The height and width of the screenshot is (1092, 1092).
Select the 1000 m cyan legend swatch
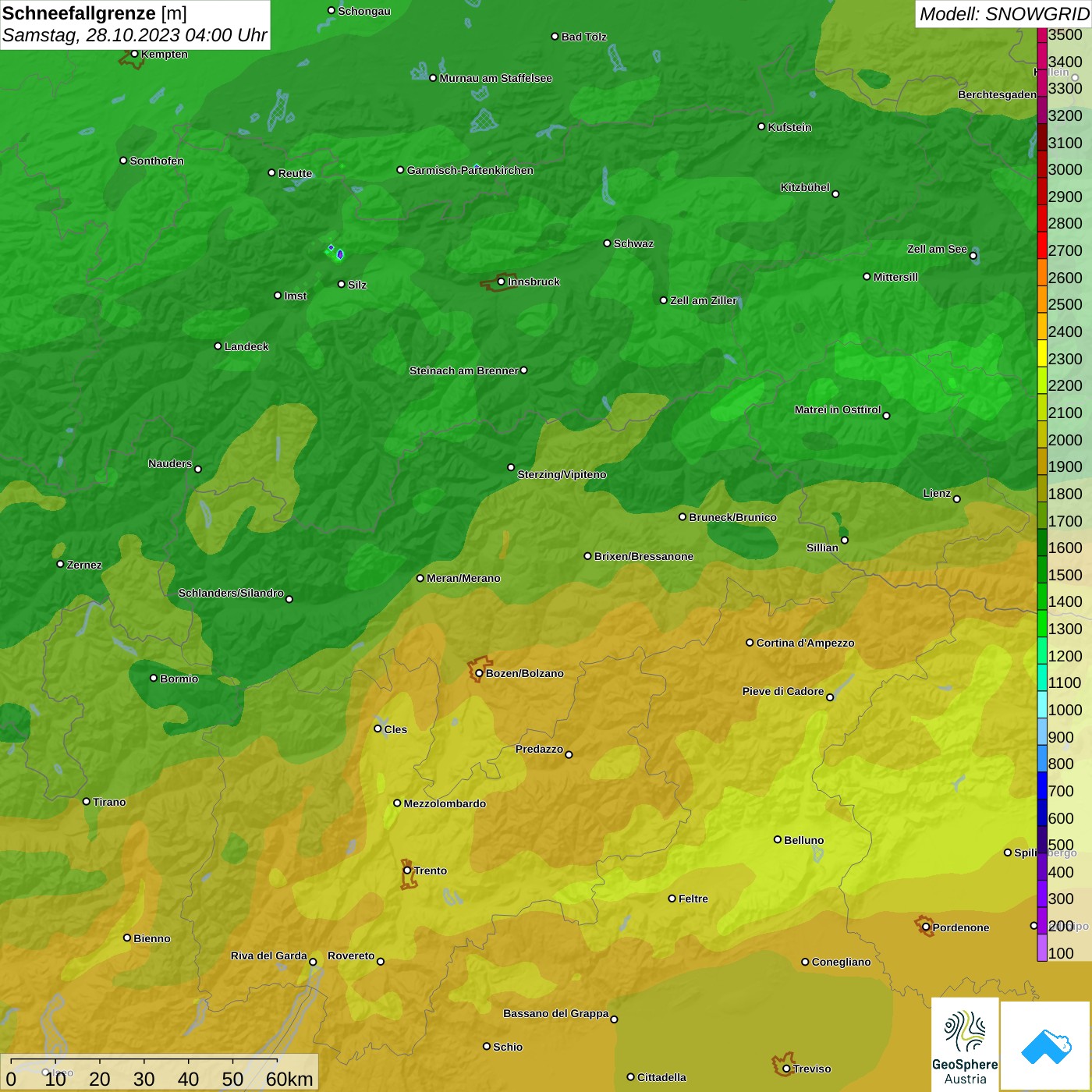[1042, 704]
